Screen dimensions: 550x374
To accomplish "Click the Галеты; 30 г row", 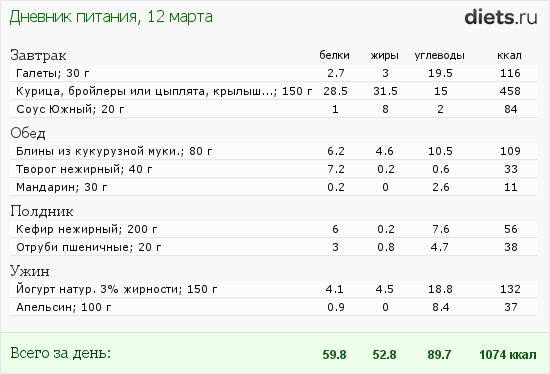I will tap(273, 73).
